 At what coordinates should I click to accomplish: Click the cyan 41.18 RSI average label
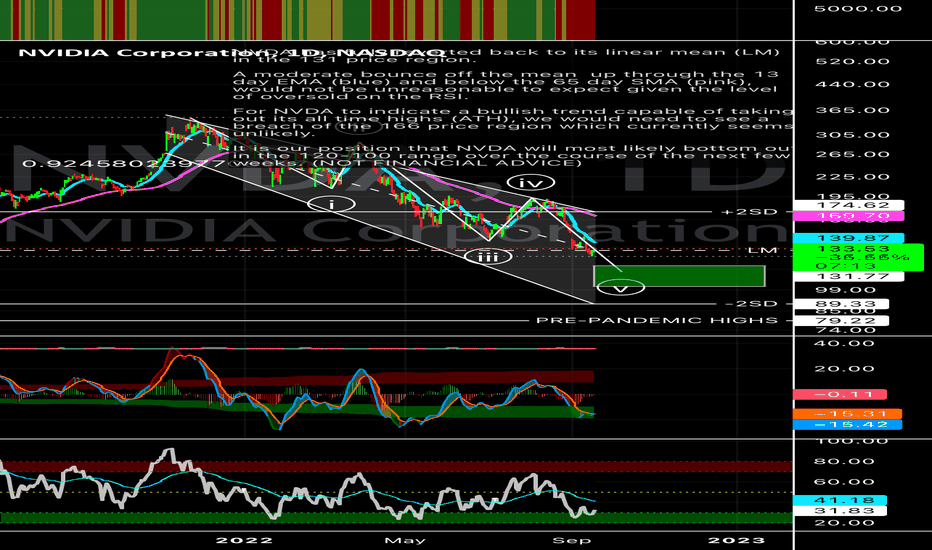point(840,501)
